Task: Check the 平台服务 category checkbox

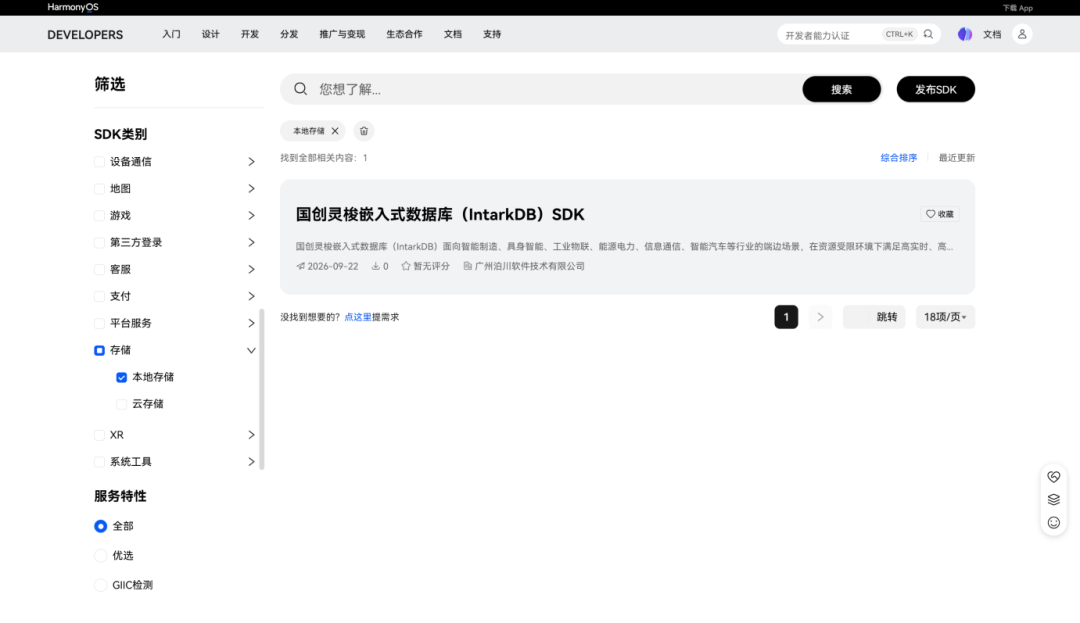Action: point(99,323)
